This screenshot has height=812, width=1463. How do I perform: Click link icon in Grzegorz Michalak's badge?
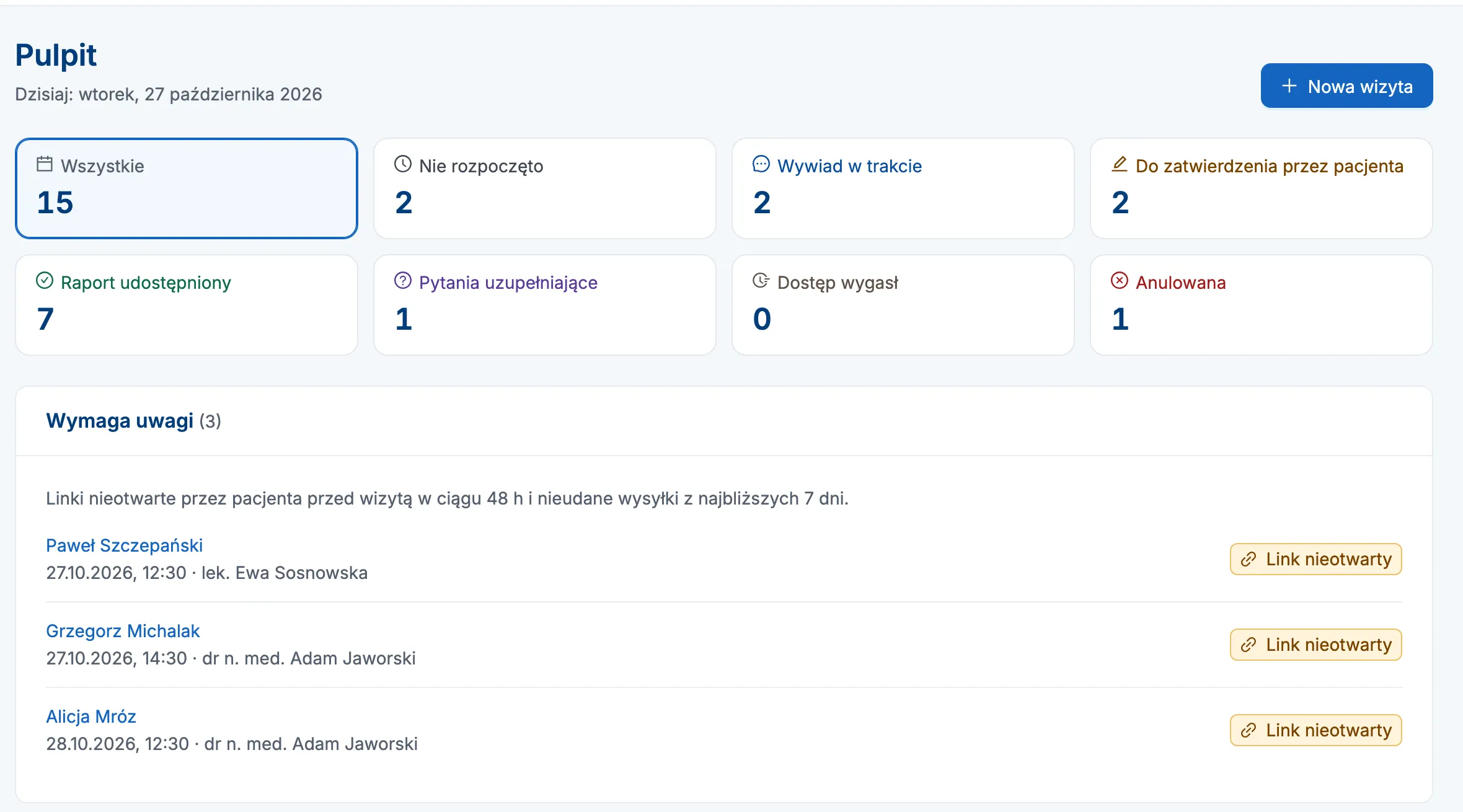point(1249,645)
